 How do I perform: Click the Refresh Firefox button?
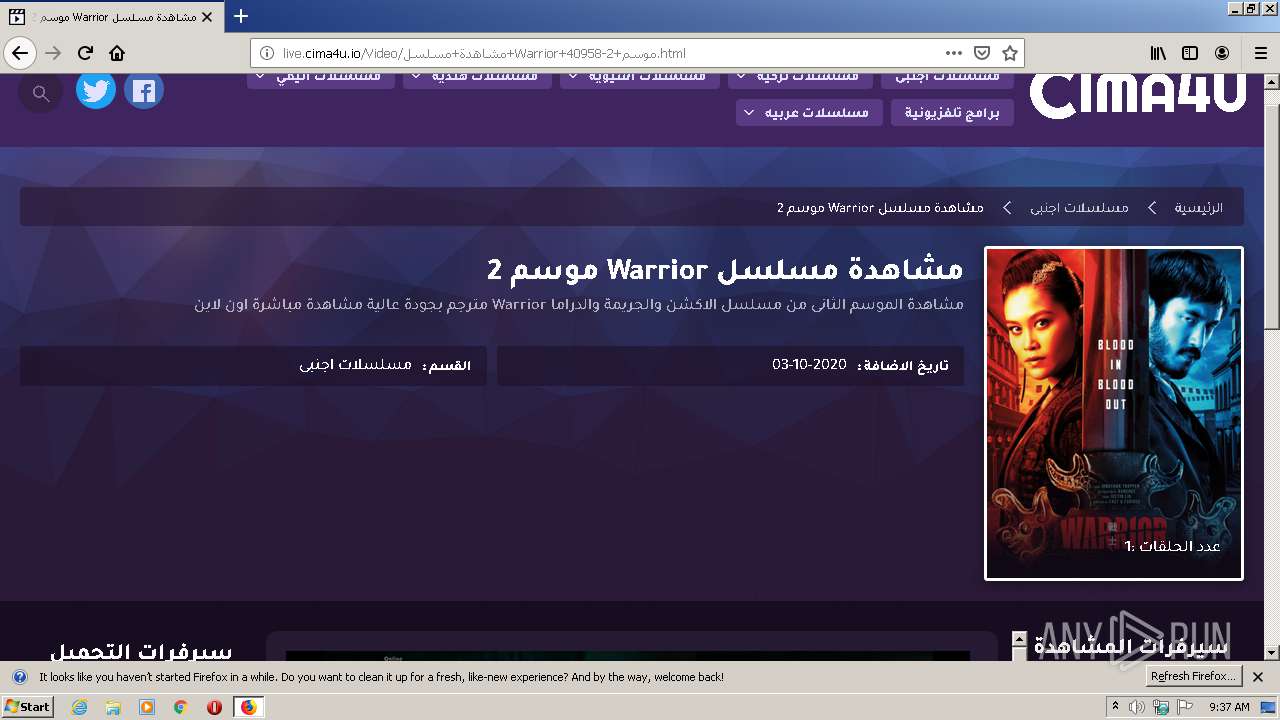point(1194,677)
